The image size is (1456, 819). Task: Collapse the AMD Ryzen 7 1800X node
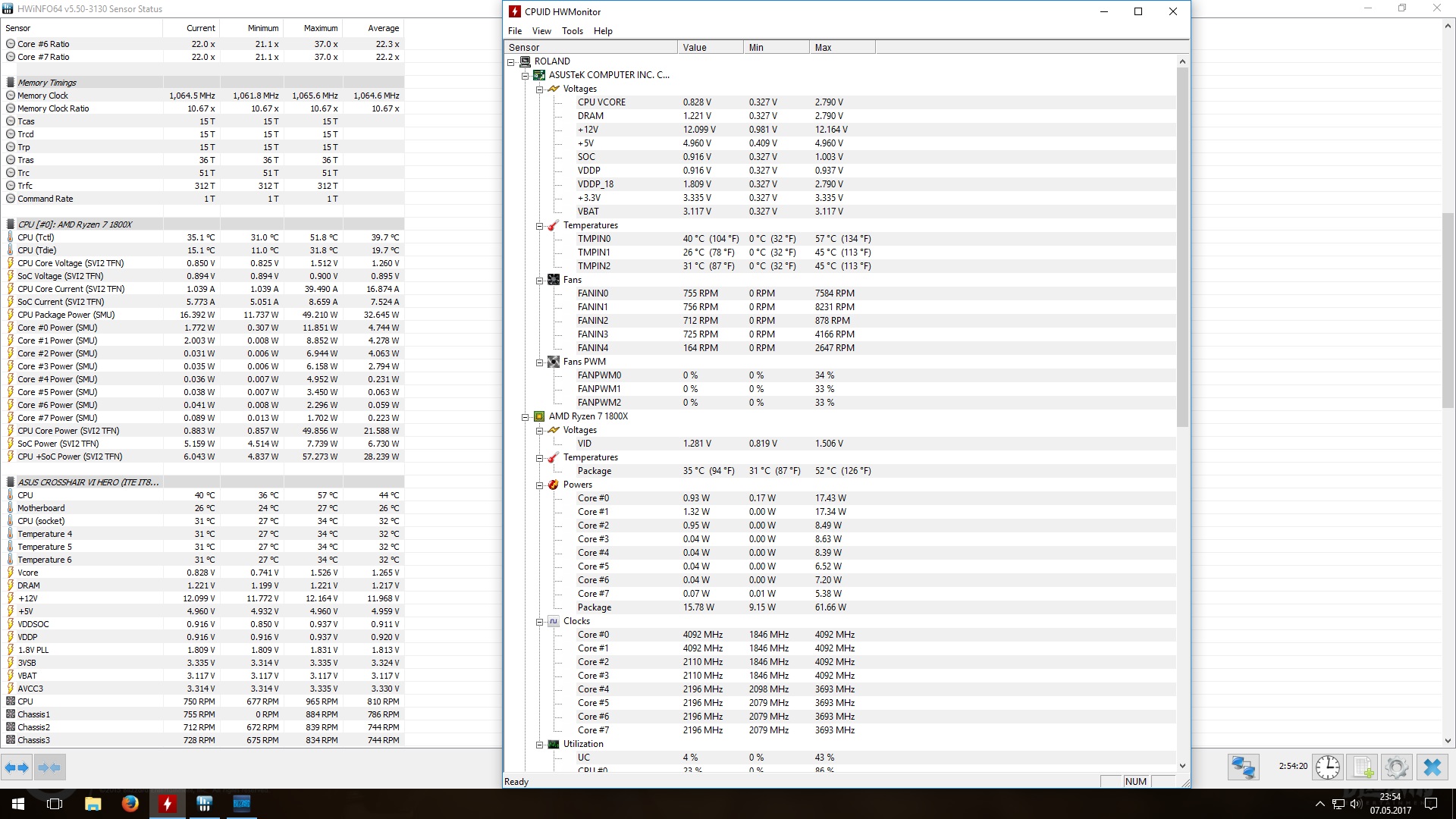525,416
